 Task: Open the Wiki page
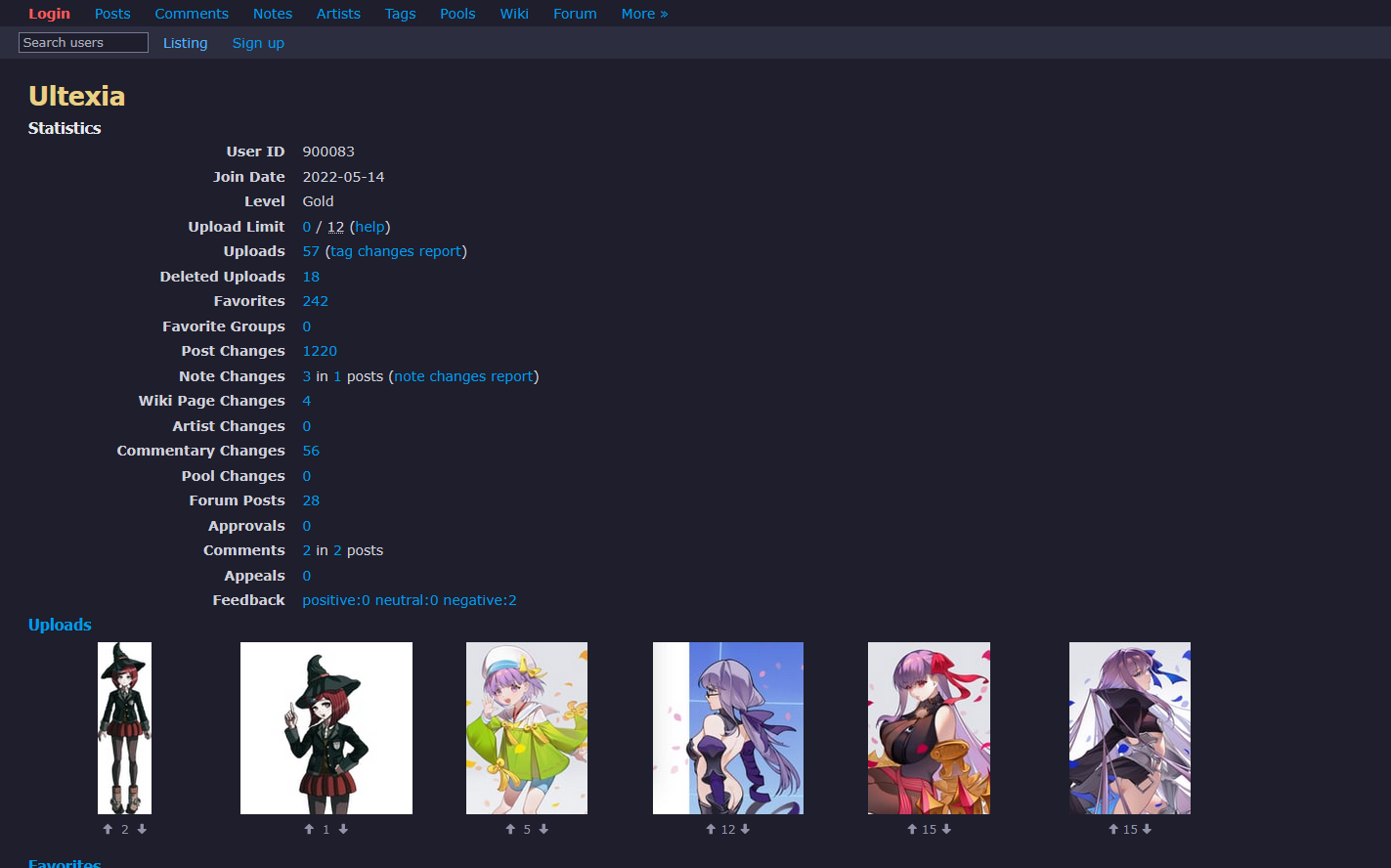[514, 14]
